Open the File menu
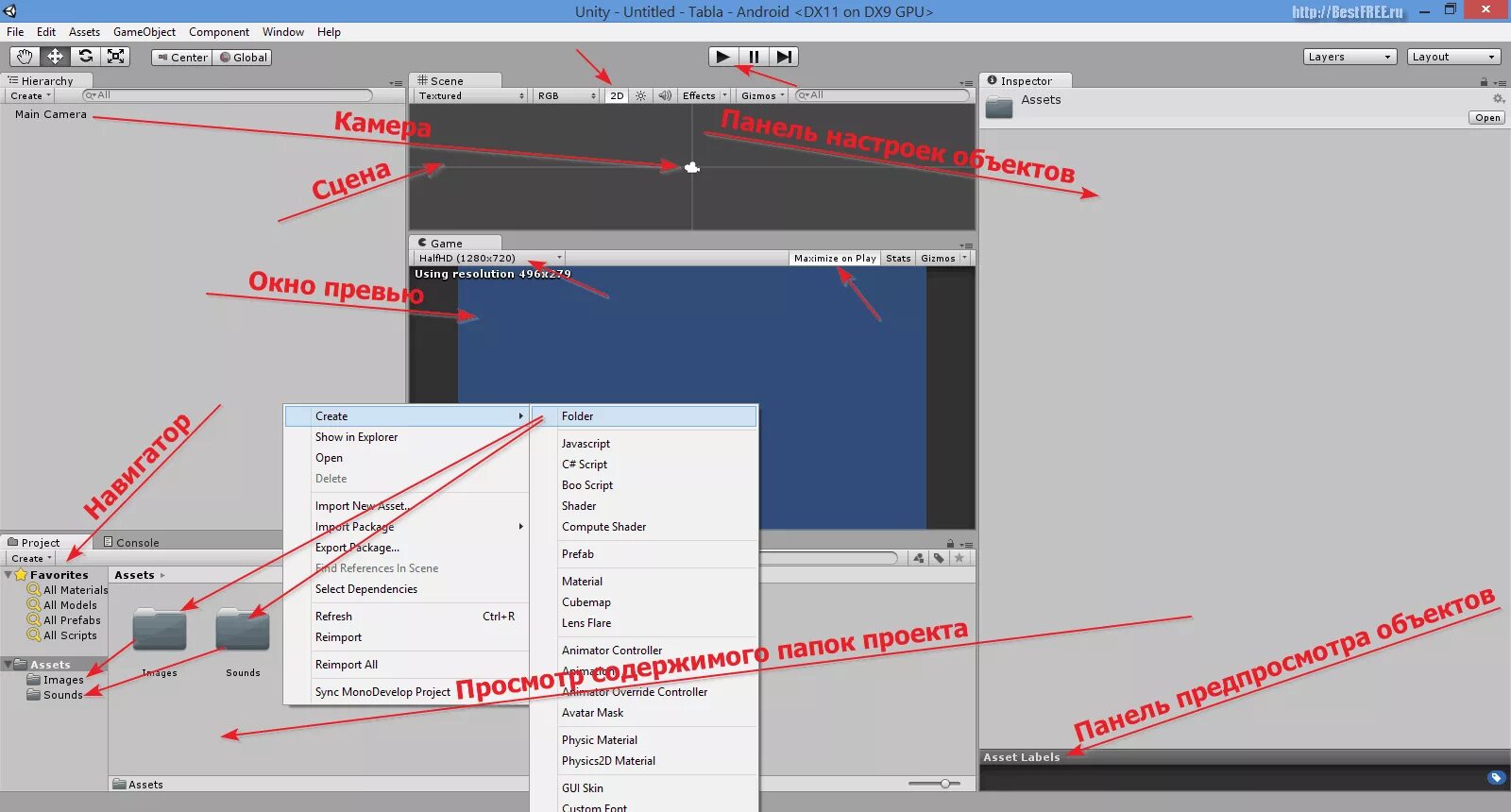The image size is (1511, 812). tap(15, 32)
